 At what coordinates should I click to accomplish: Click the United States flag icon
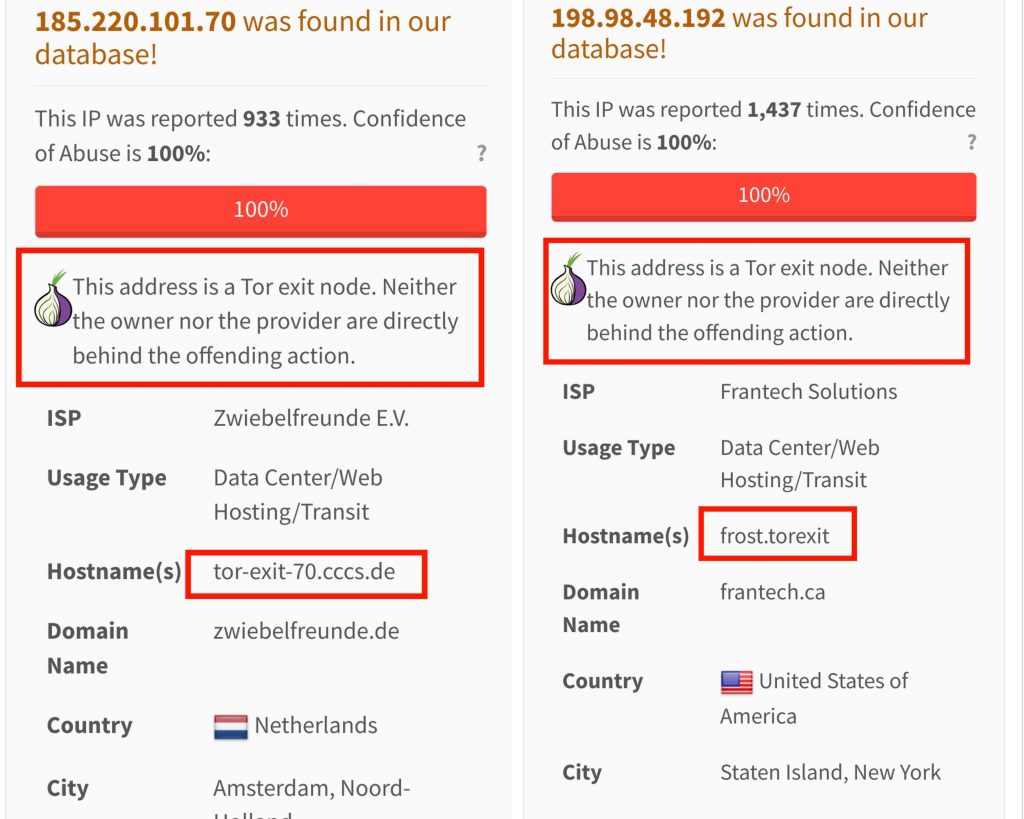tap(737, 682)
